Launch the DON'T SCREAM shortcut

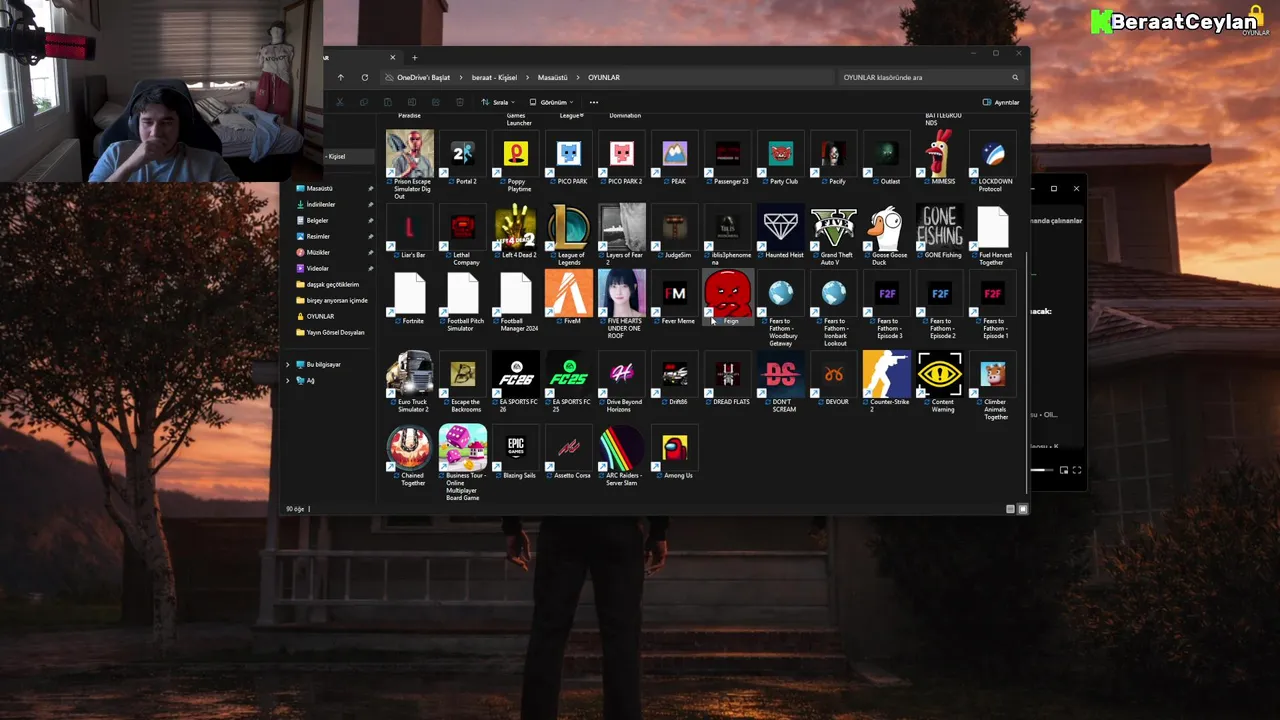781,382
